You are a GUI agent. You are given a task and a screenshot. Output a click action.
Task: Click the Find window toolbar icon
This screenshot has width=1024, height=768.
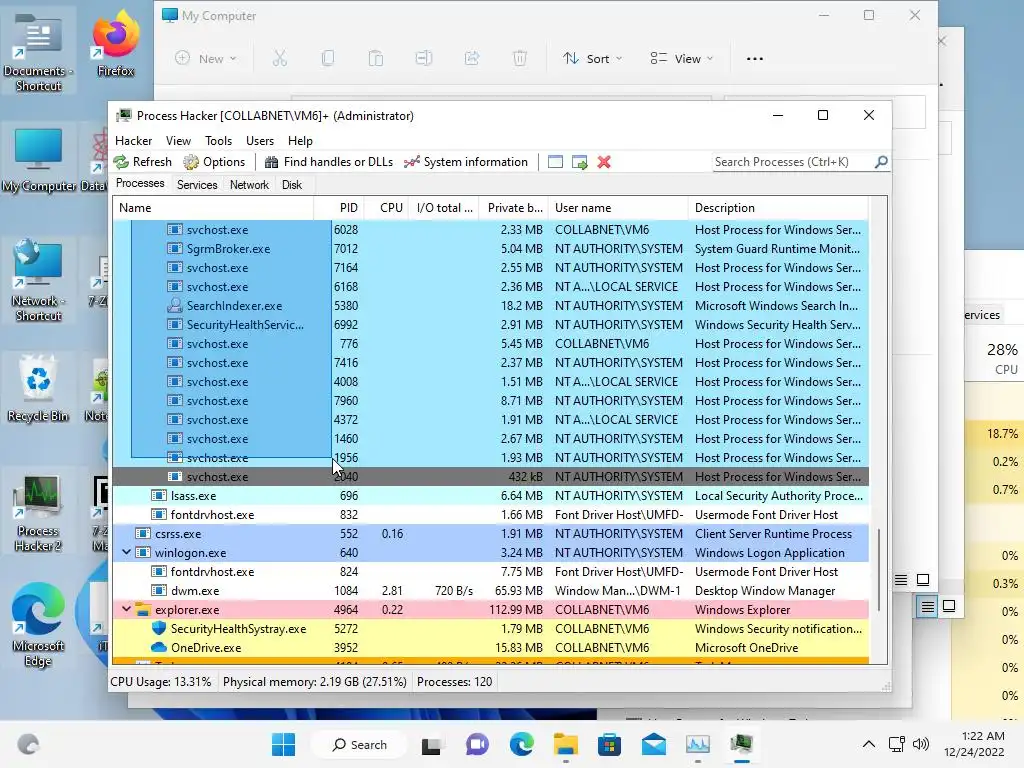pos(555,162)
